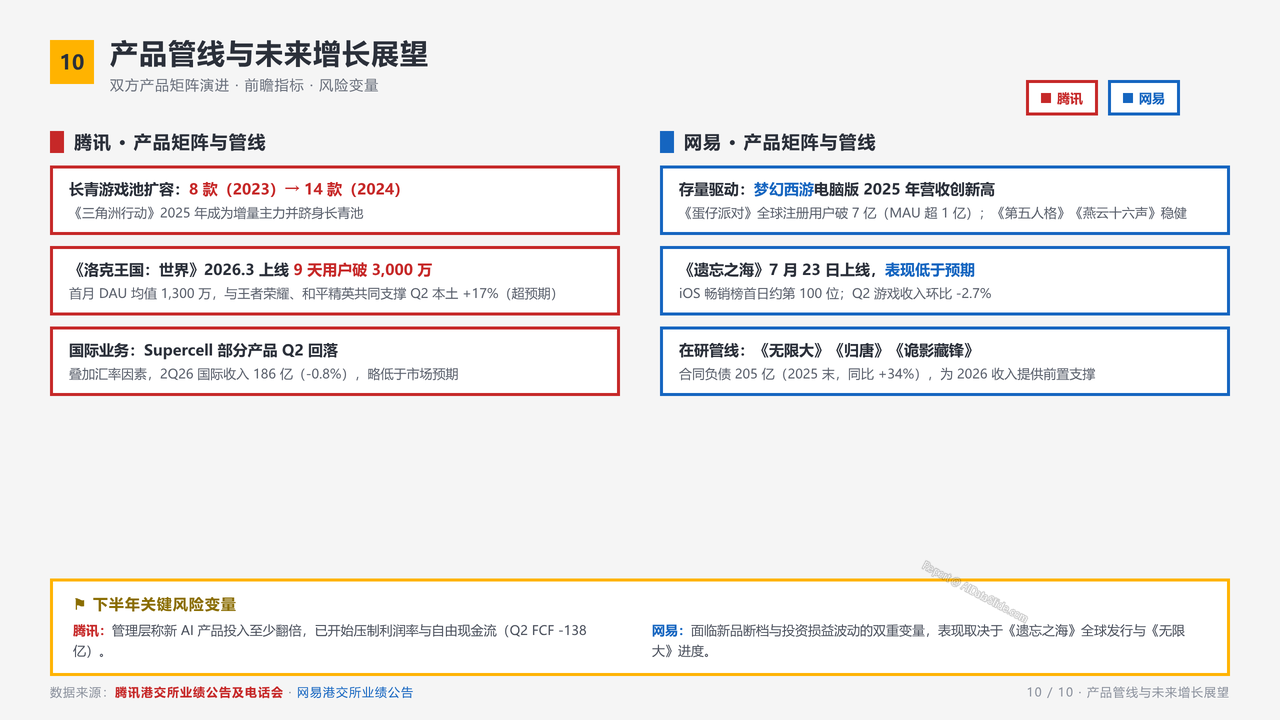Click heading 腾讯 · 产品矩阵与管线
Viewport: 1280px width, 720px height.
point(169,142)
